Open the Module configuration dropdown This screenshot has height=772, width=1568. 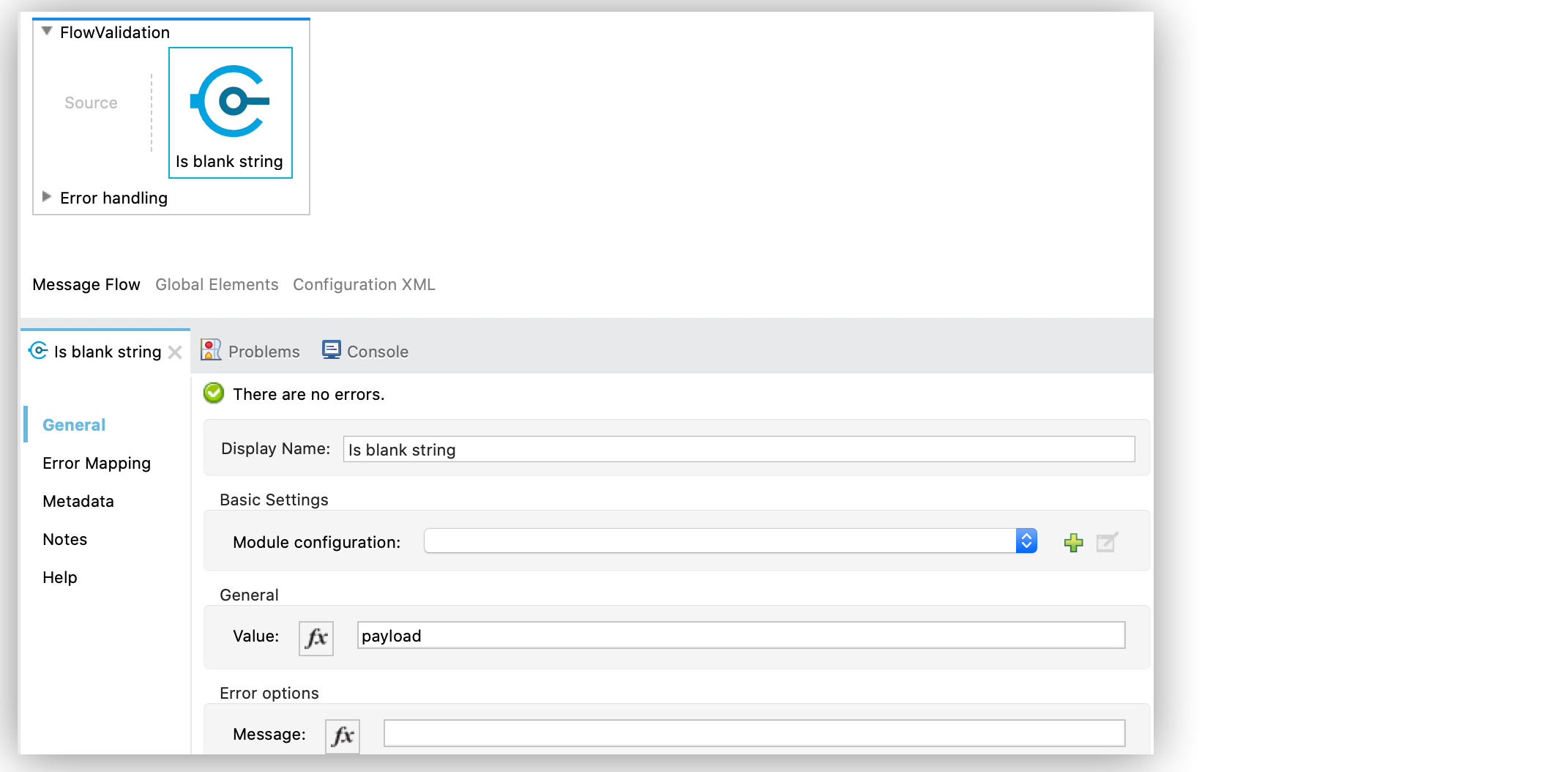pos(1026,541)
